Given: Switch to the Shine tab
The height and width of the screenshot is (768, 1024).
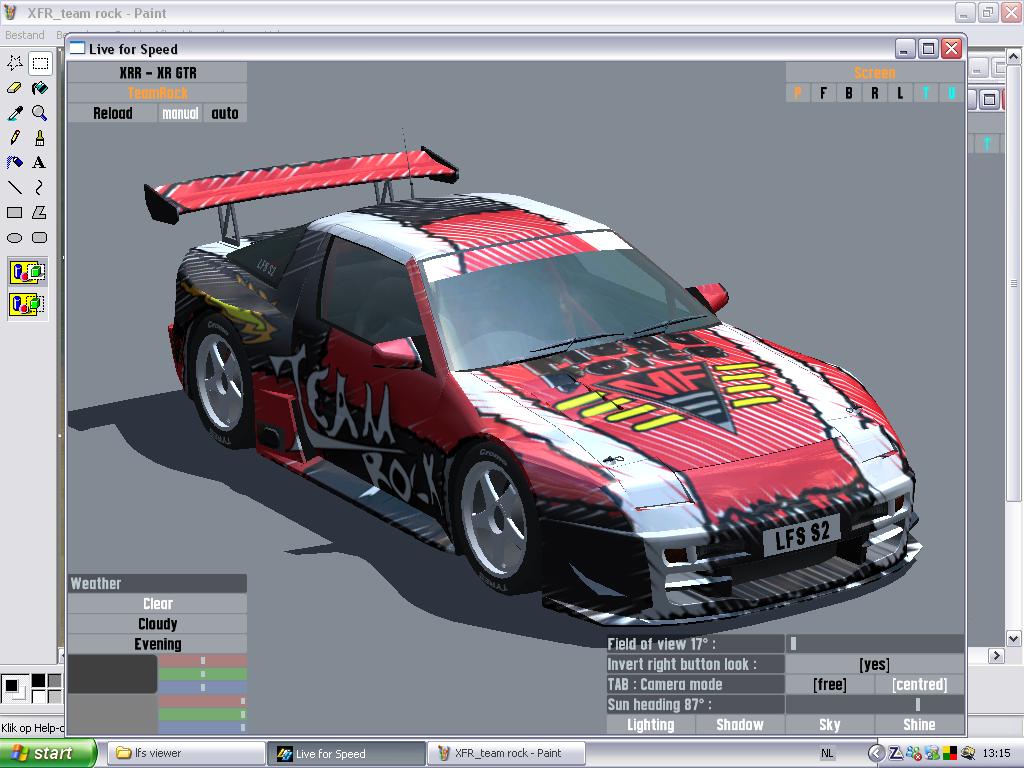Looking at the screenshot, I should click(x=920, y=724).
